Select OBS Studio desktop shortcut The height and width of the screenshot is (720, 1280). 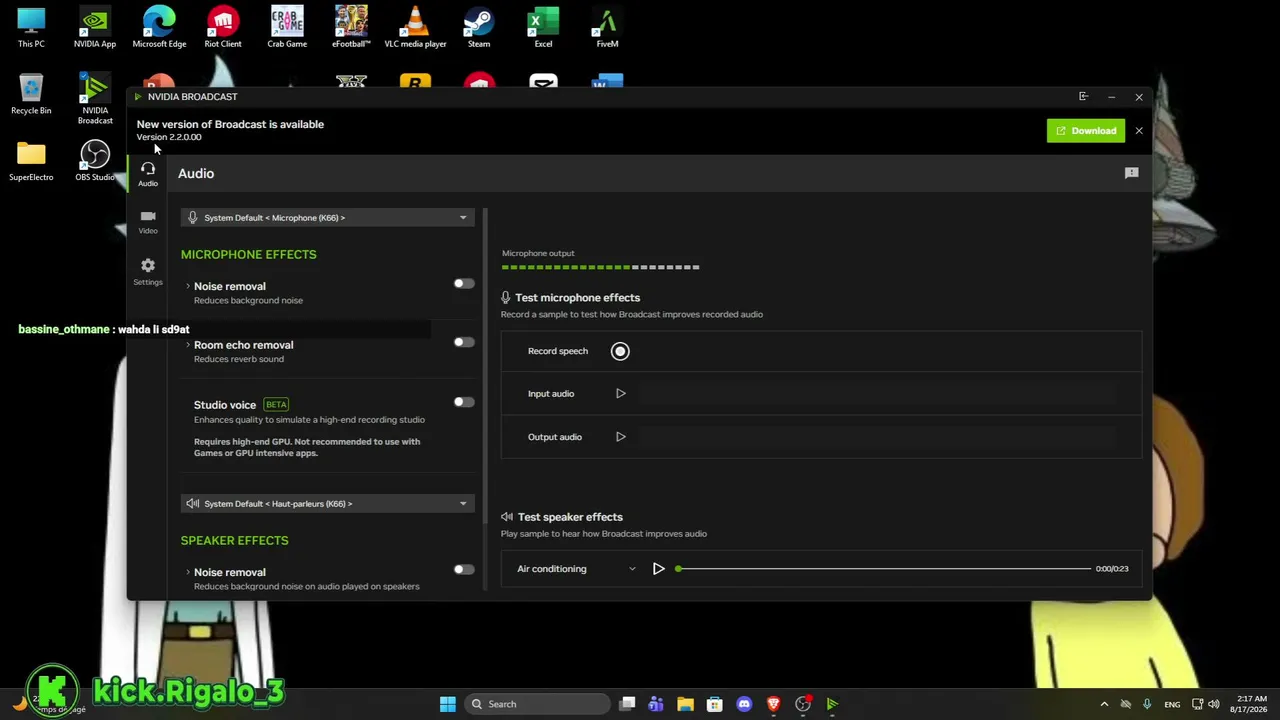click(x=95, y=162)
